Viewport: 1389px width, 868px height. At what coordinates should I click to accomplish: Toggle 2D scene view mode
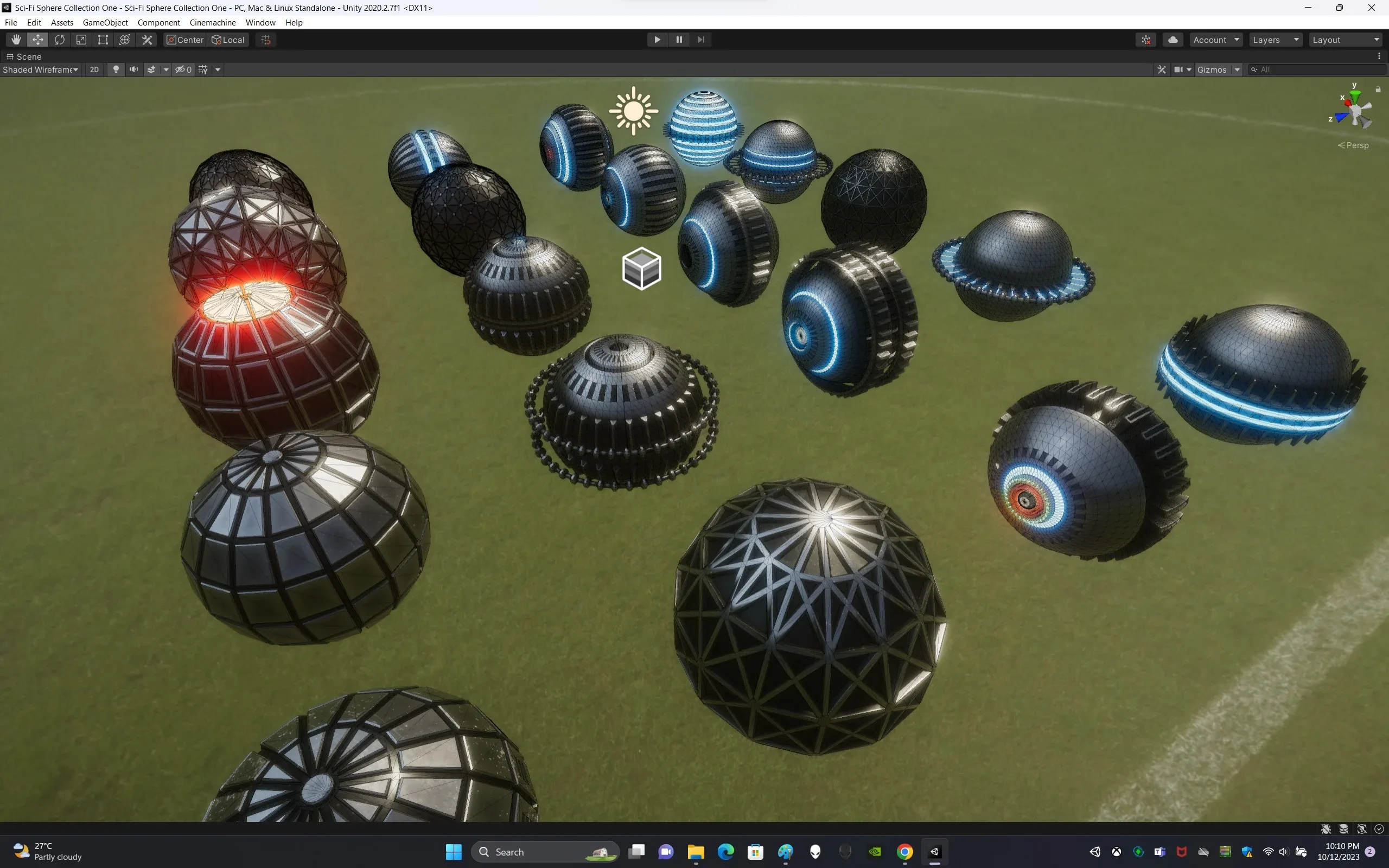94,69
